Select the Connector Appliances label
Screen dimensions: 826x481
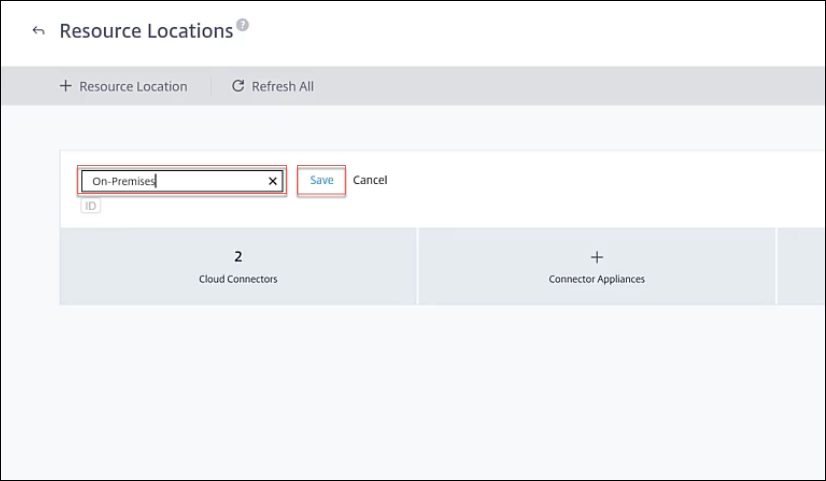coord(597,279)
